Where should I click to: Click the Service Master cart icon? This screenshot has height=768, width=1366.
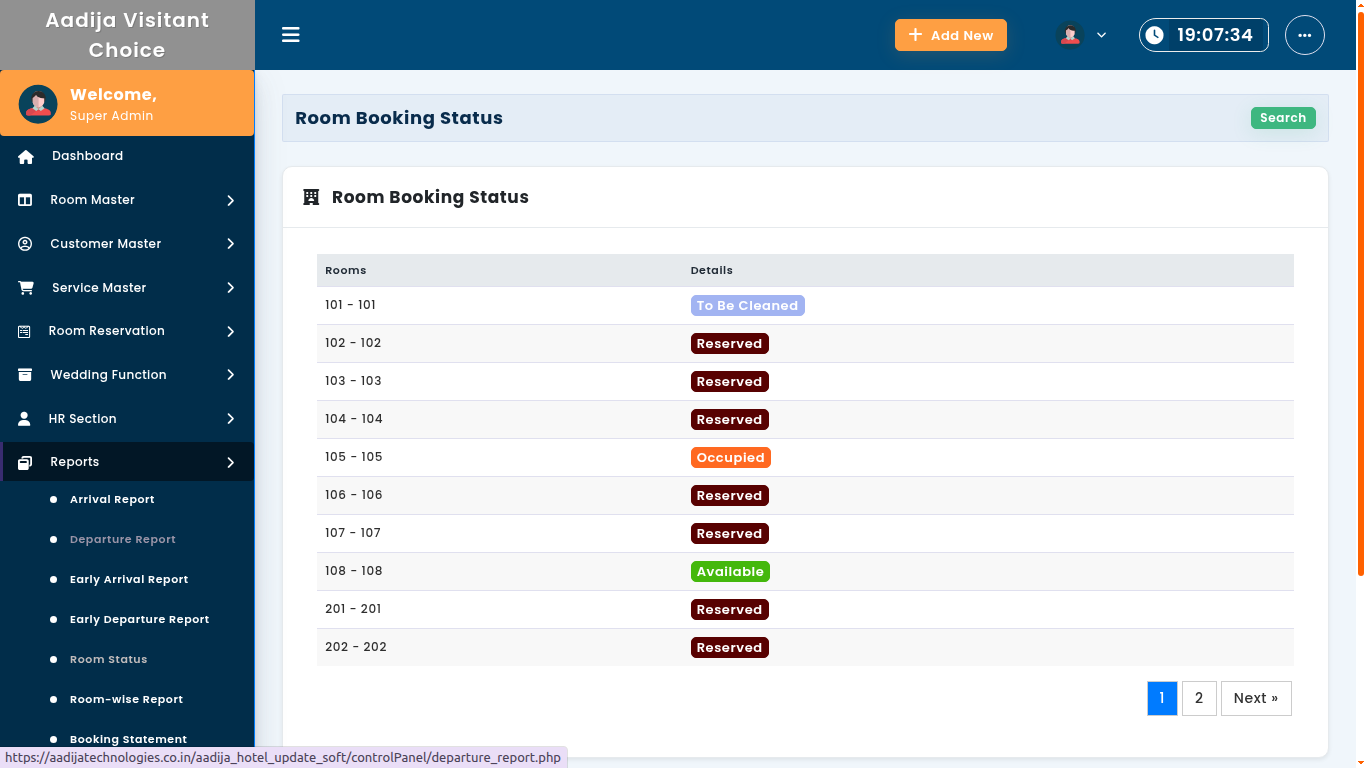pos(26,288)
